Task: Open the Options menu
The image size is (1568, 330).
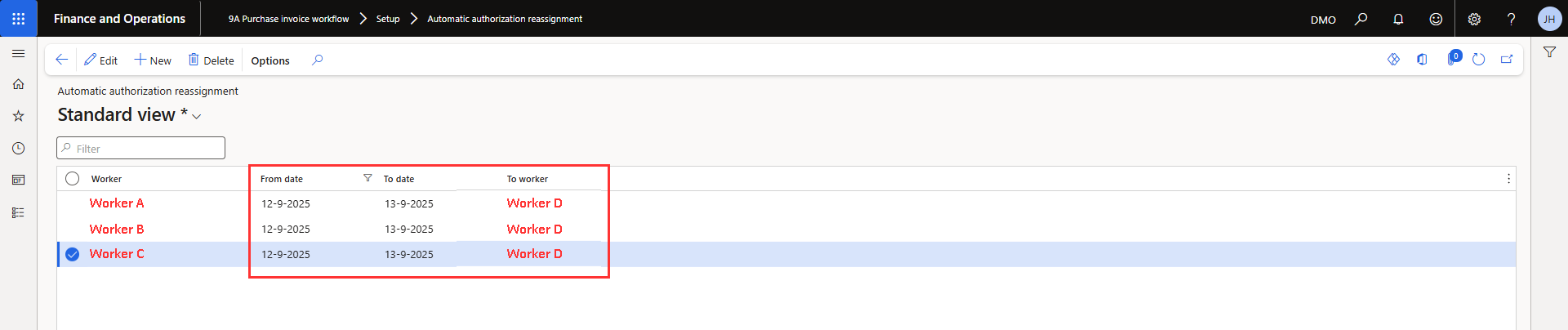Action: (270, 60)
